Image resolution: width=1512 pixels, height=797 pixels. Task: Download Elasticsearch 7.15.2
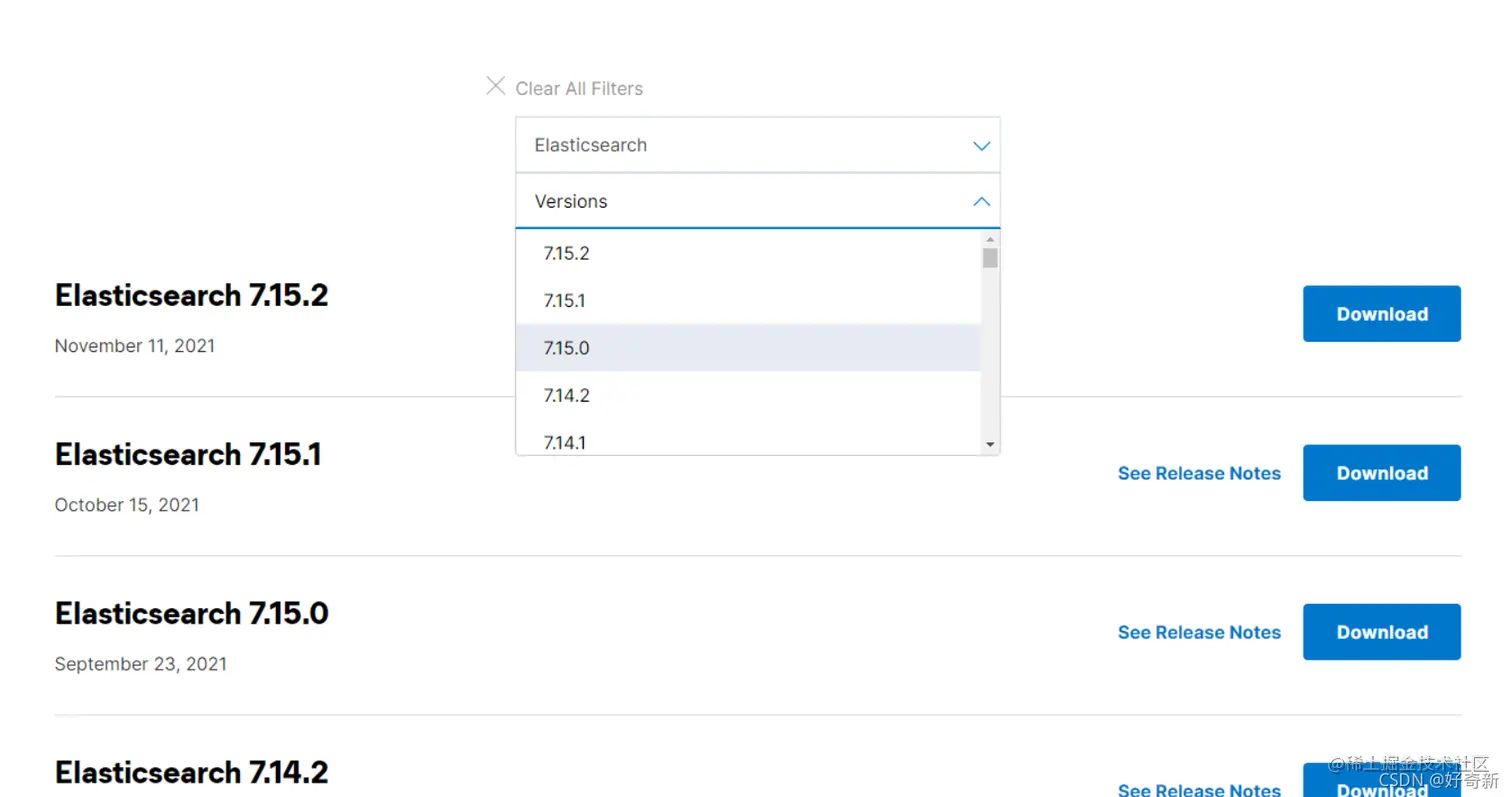1381,314
